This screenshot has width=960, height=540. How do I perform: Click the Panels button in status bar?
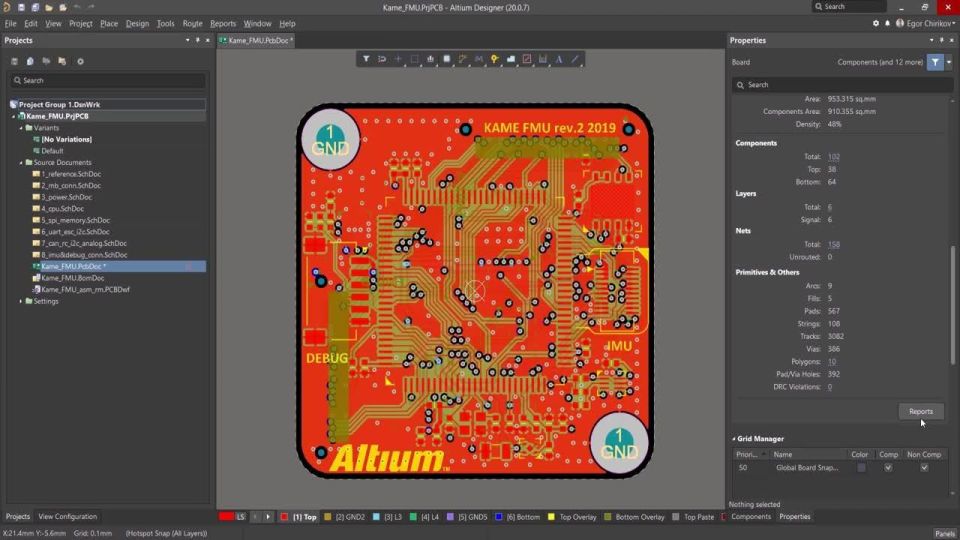[x=945, y=533]
